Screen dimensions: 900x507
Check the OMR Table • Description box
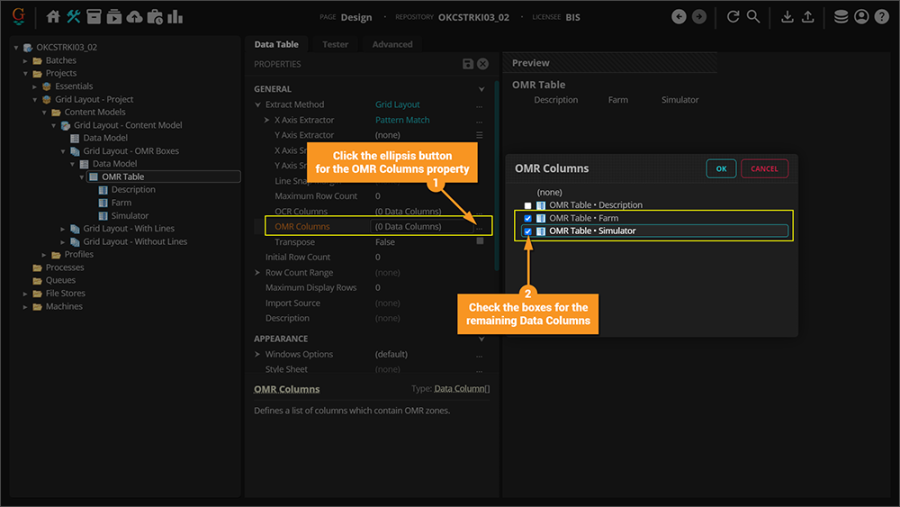528,205
